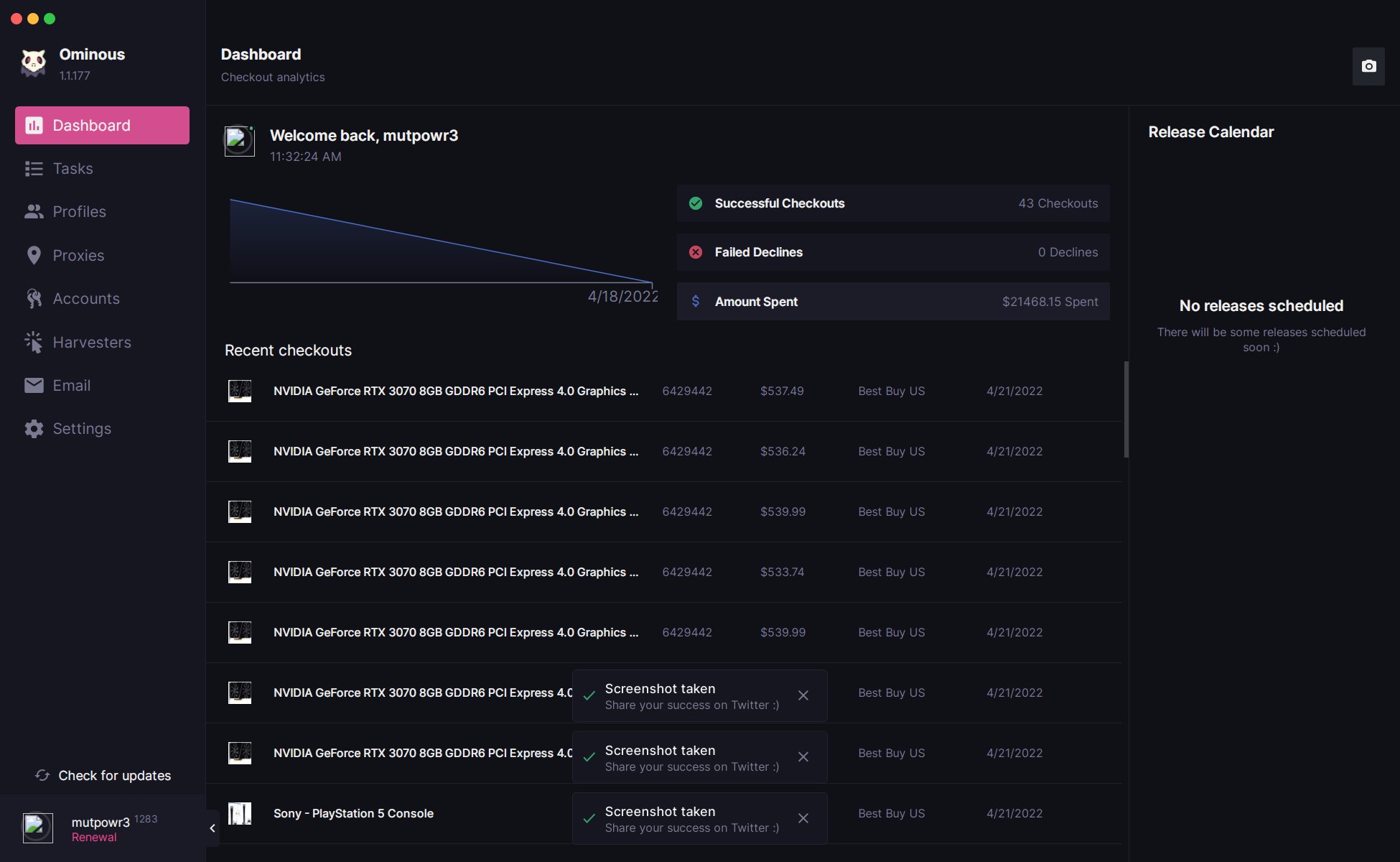This screenshot has height=862, width=1400.
Task: Click the macOS green fullscreen window button
Action: (x=50, y=19)
